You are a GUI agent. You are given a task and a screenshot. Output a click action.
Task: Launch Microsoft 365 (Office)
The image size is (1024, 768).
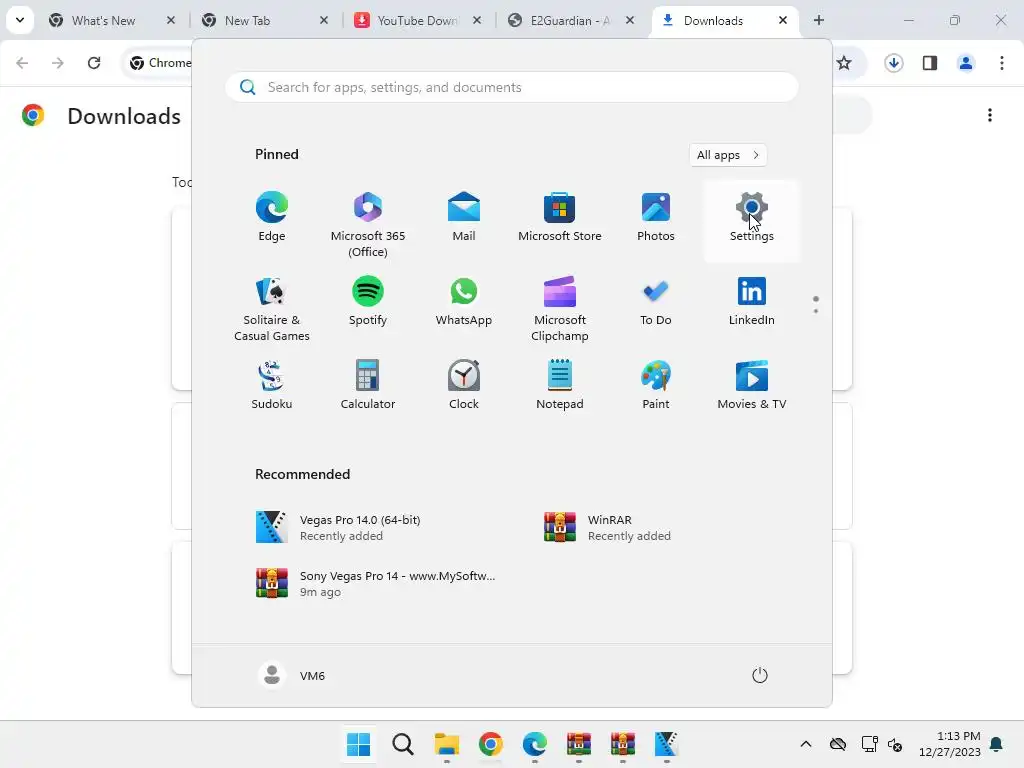click(368, 223)
